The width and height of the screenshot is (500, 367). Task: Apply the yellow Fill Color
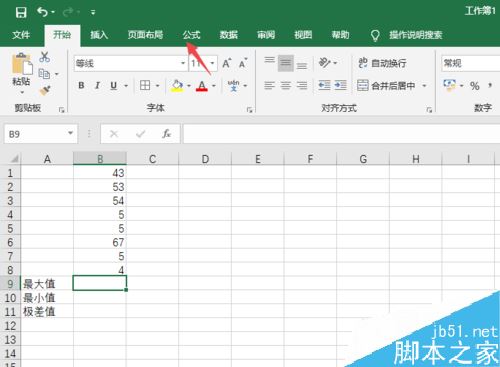pos(177,86)
